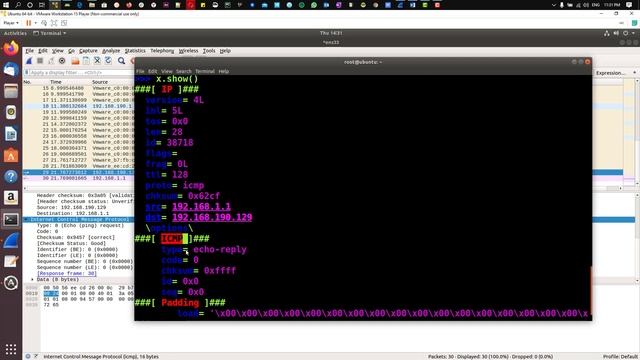Click the Wireshark restart capture icon
The image size is (640, 360).
pyautogui.click(x=51, y=61)
